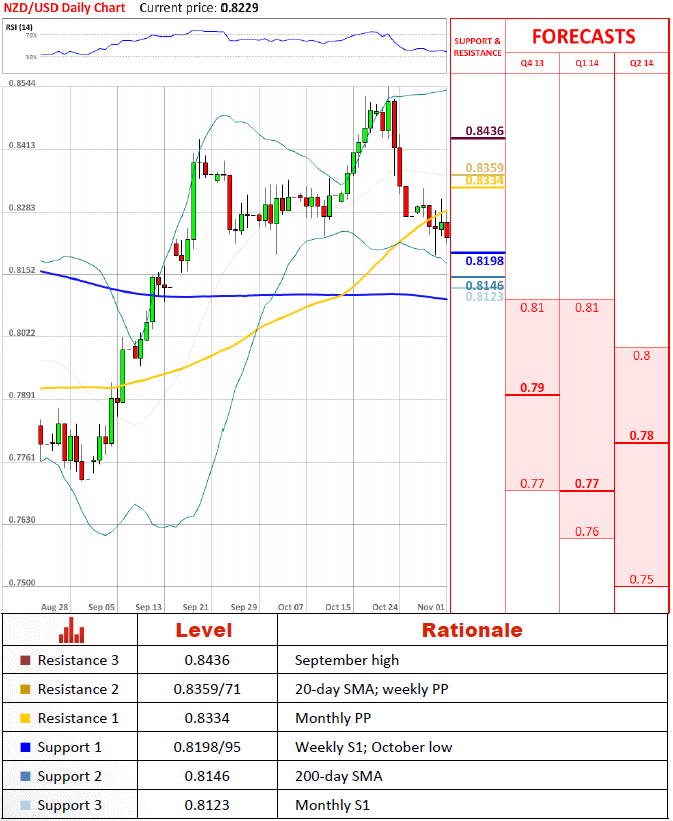Click the 0.8123 cell in Level column

207,805
